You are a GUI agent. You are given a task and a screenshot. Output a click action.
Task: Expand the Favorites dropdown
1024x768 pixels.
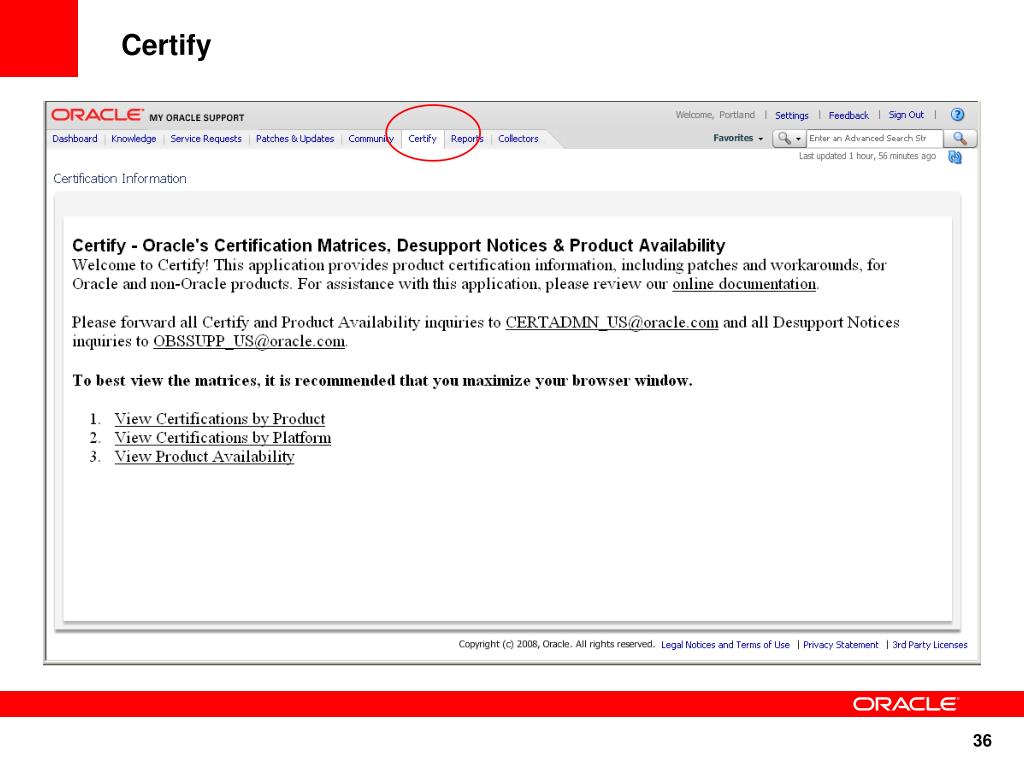tap(738, 138)
